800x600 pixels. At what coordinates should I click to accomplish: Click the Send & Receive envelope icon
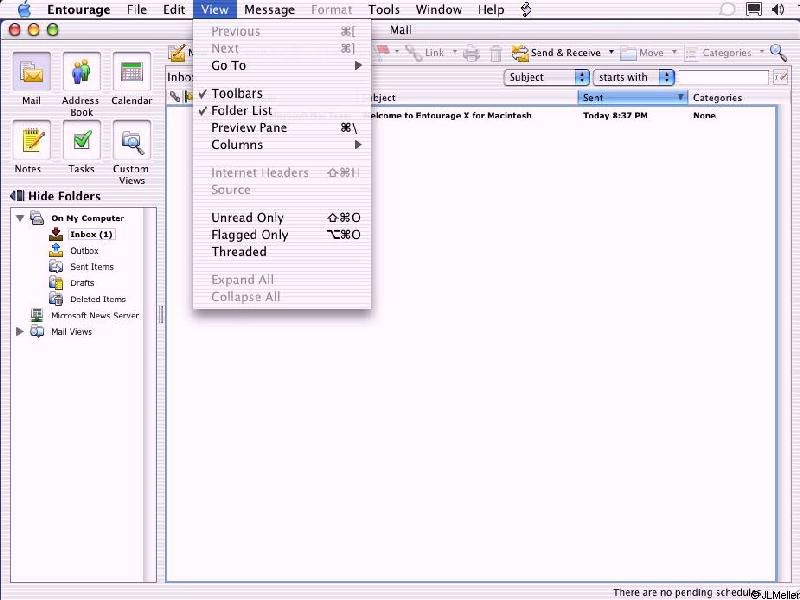click(520, 53)
